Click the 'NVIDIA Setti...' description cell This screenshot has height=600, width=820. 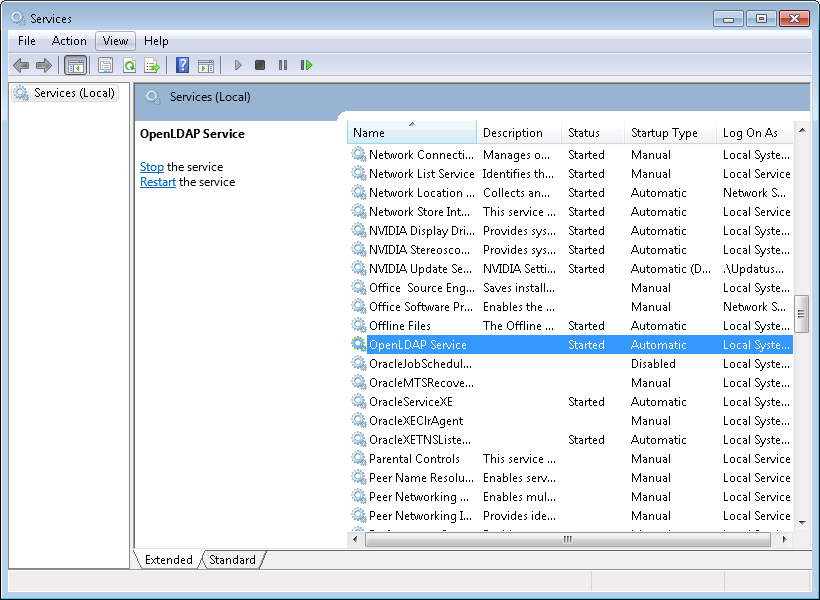[x=519, y=268]
